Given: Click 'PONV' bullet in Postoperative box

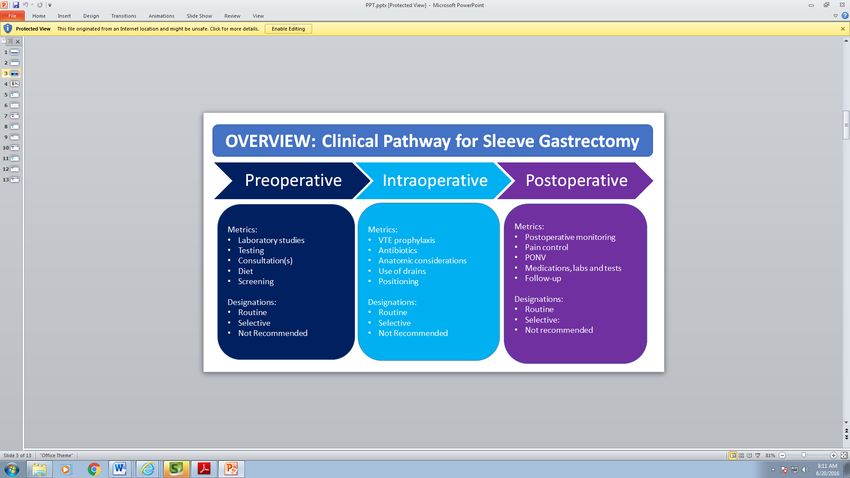Looking at the screenshot, I should pyautogui.click(x=535, y=257).
